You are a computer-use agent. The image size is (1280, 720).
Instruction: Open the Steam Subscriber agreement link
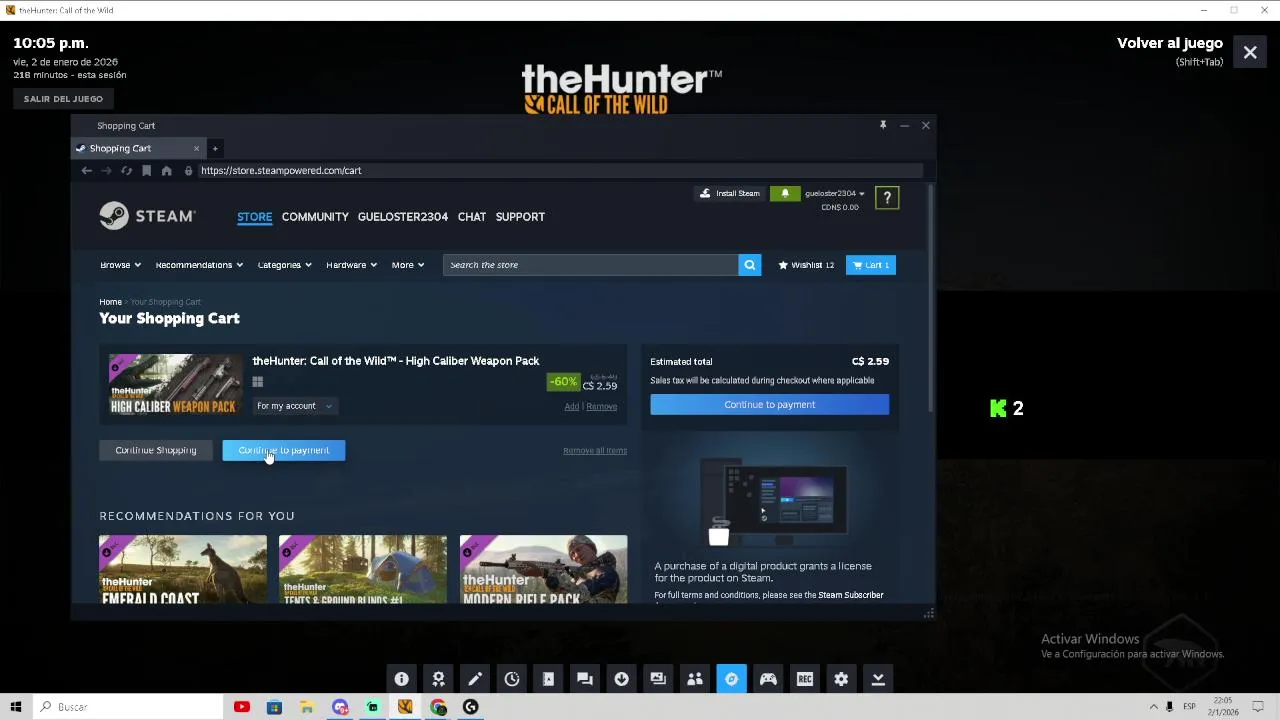click(851, 595)
